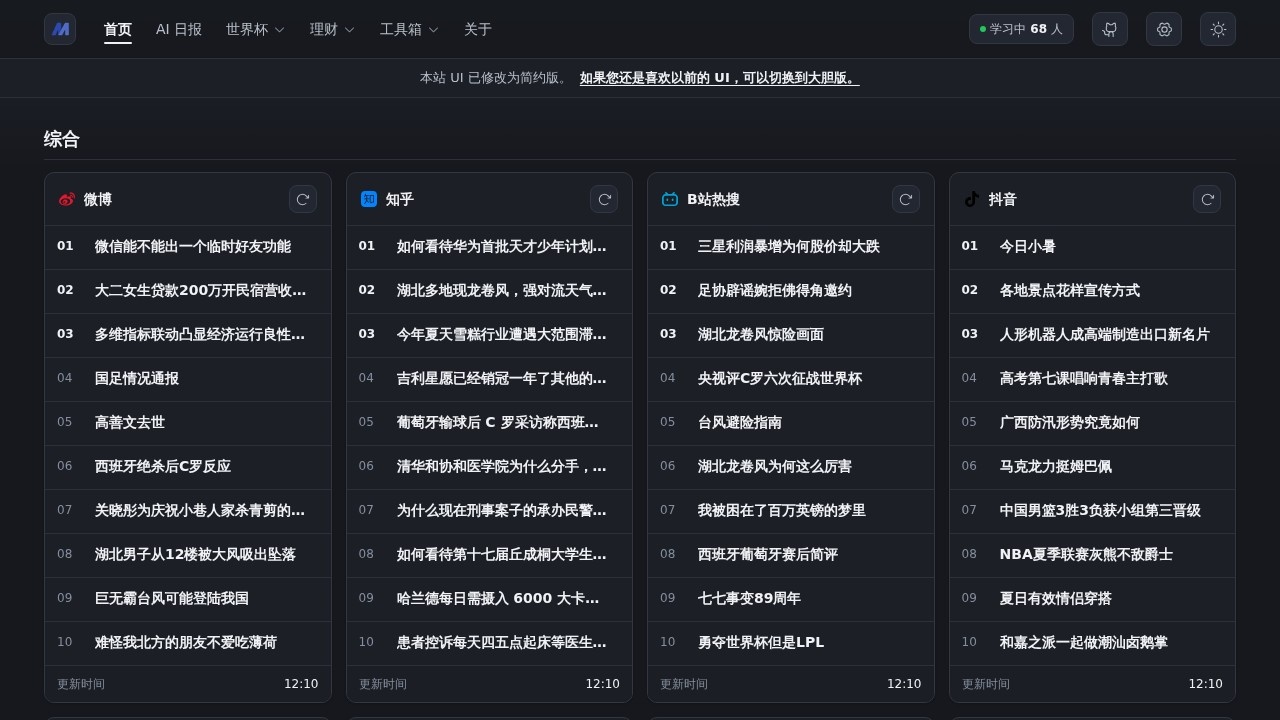The height and width of the screenshot is (720, 1280).
Task: Open 吉利星愿已经销冠一年了 question
Action: [502, 378]
